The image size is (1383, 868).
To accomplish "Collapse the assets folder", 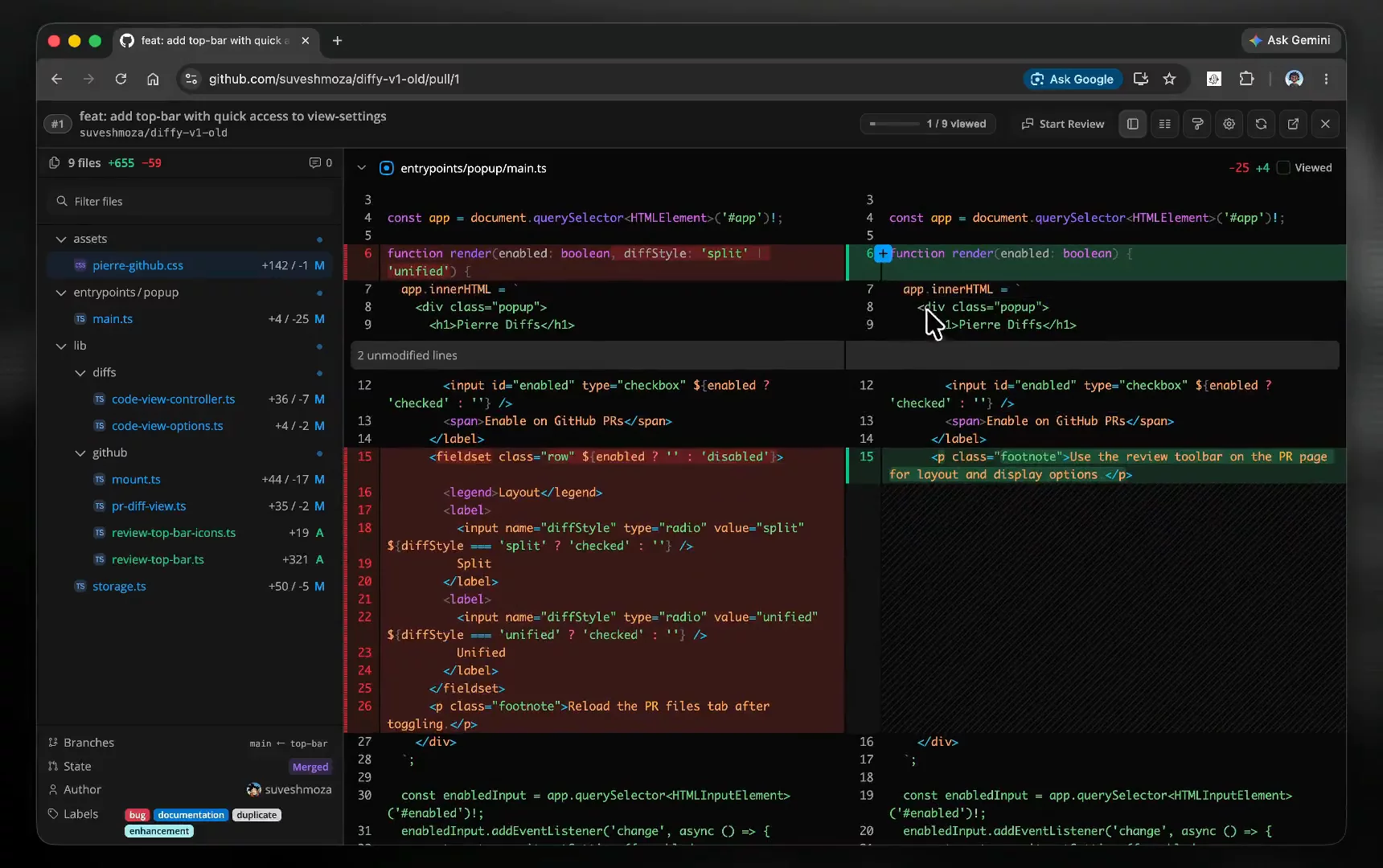I will click(61, 239).
